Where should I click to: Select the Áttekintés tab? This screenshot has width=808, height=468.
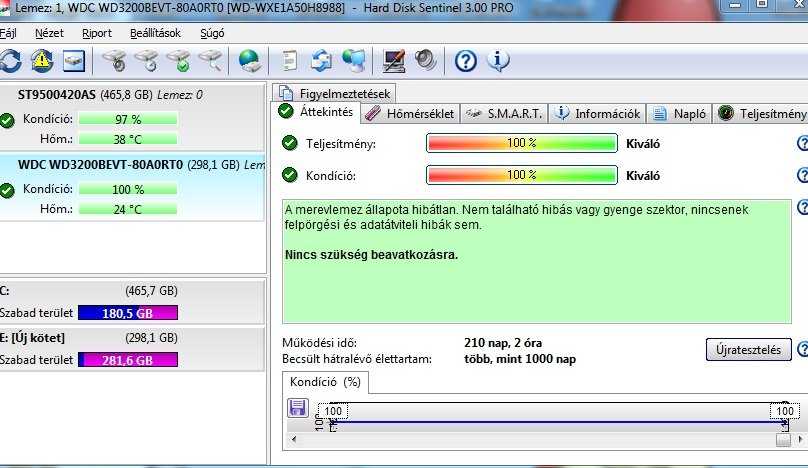[x=315, y=112]
